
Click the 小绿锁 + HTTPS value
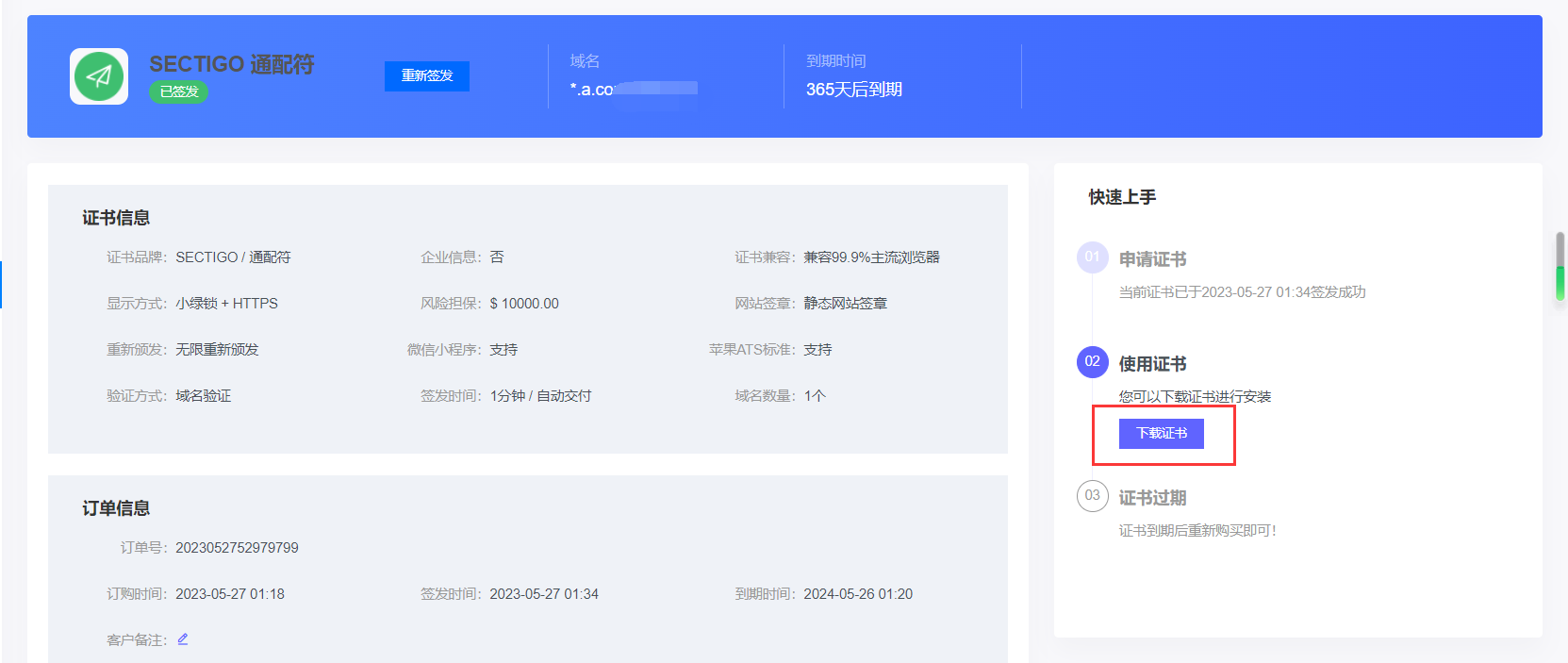226,304
